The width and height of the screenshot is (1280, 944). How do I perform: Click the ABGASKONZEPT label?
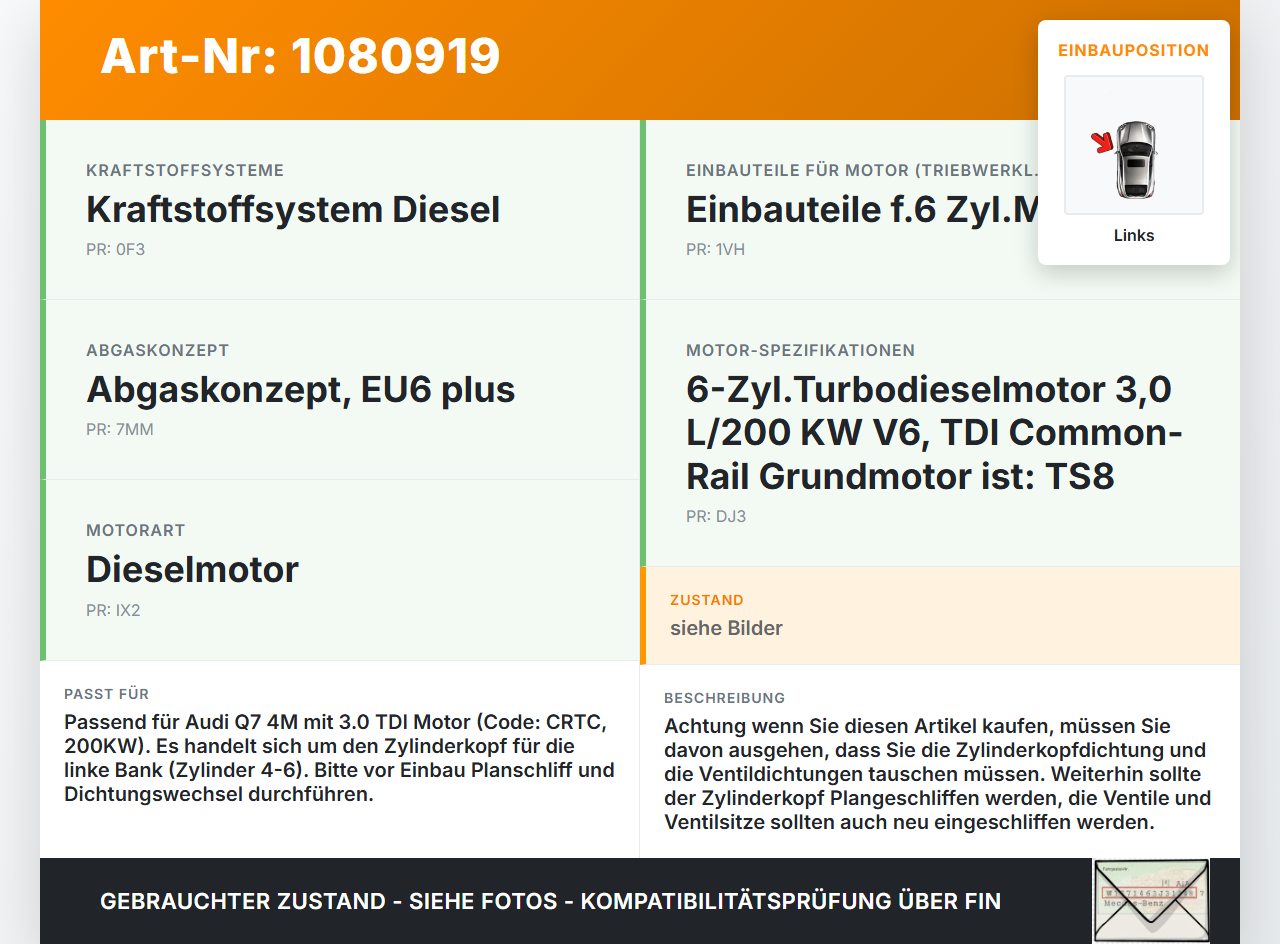(x=158, y=351)
